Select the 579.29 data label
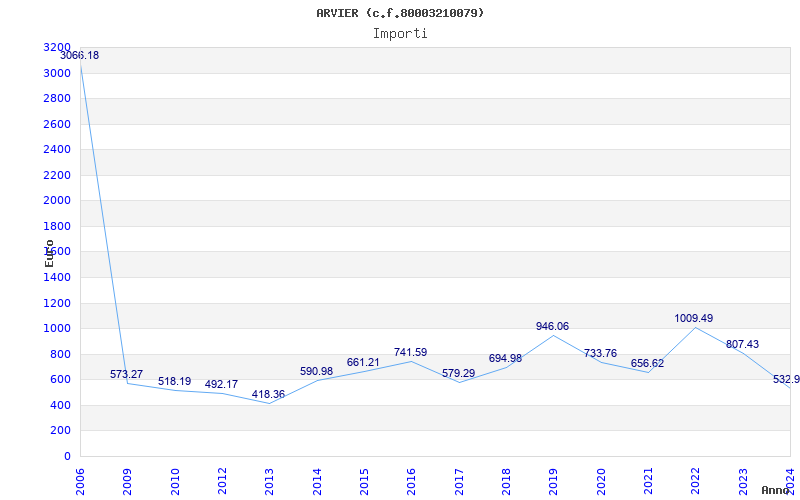This screenshot has width=800, height=500. (x=458, y=373)
